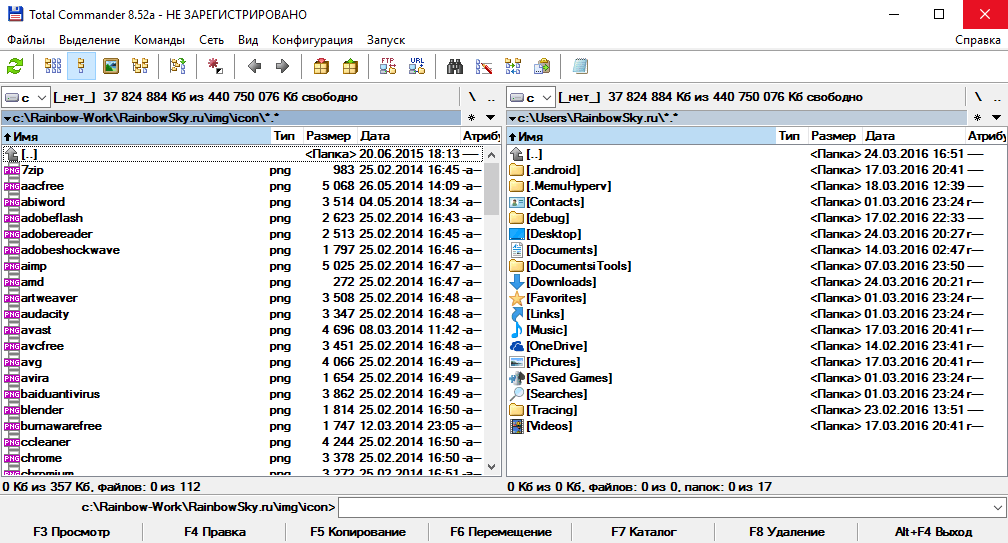Click the Saved Games folder icon

516,378
